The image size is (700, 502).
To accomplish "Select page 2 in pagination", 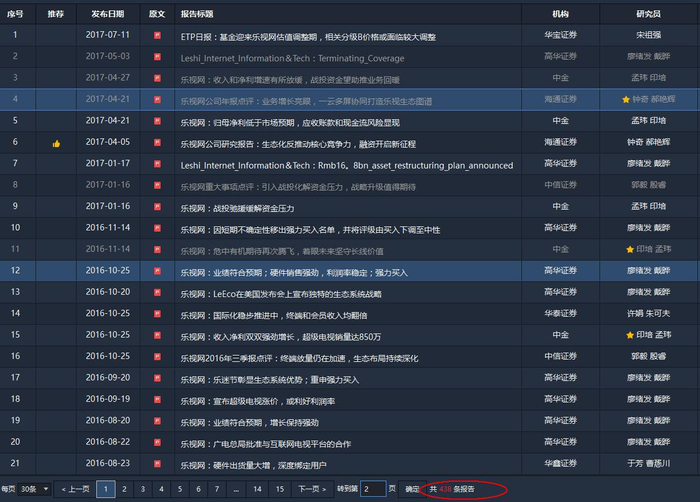I will coord(125,489).
